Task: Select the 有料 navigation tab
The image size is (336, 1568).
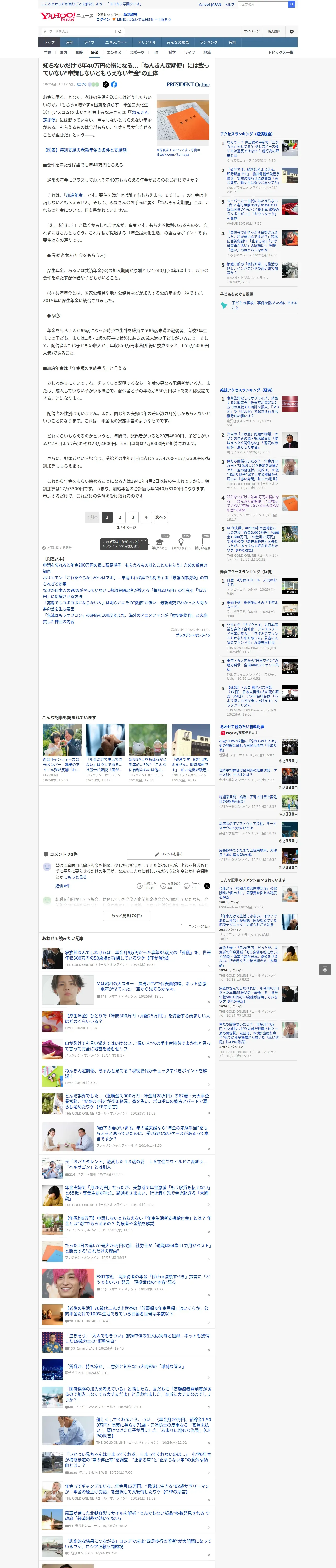Action: tap(232, 43)
